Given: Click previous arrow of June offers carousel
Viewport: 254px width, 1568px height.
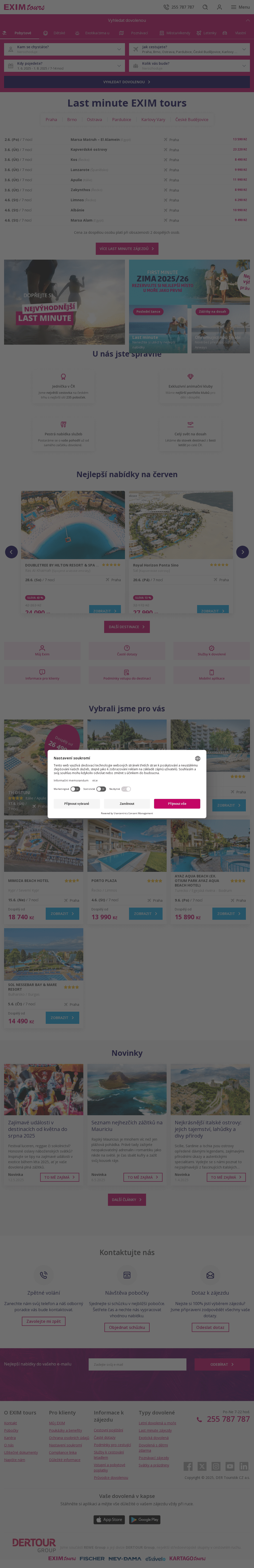Looking at the screenshot, I should [11, 552].
